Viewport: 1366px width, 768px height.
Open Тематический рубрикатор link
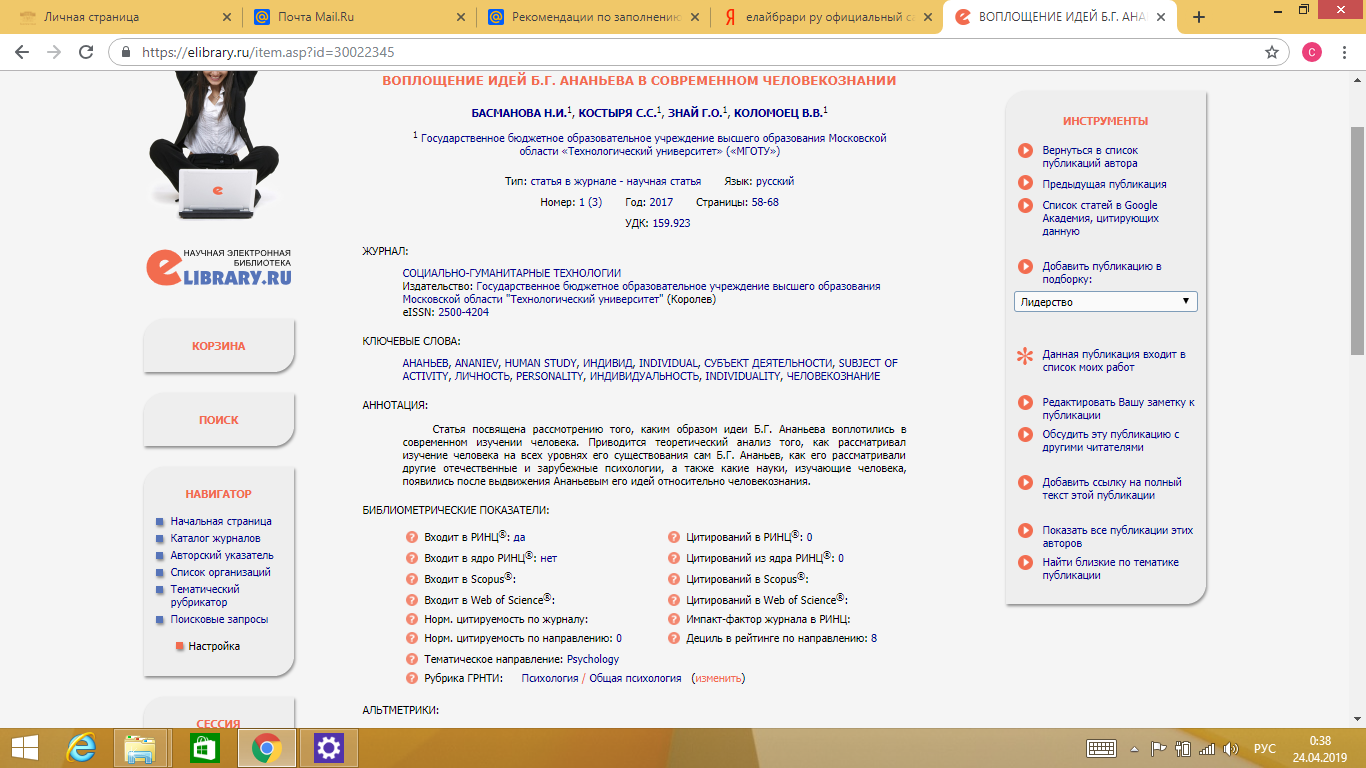tap(205, 596)
